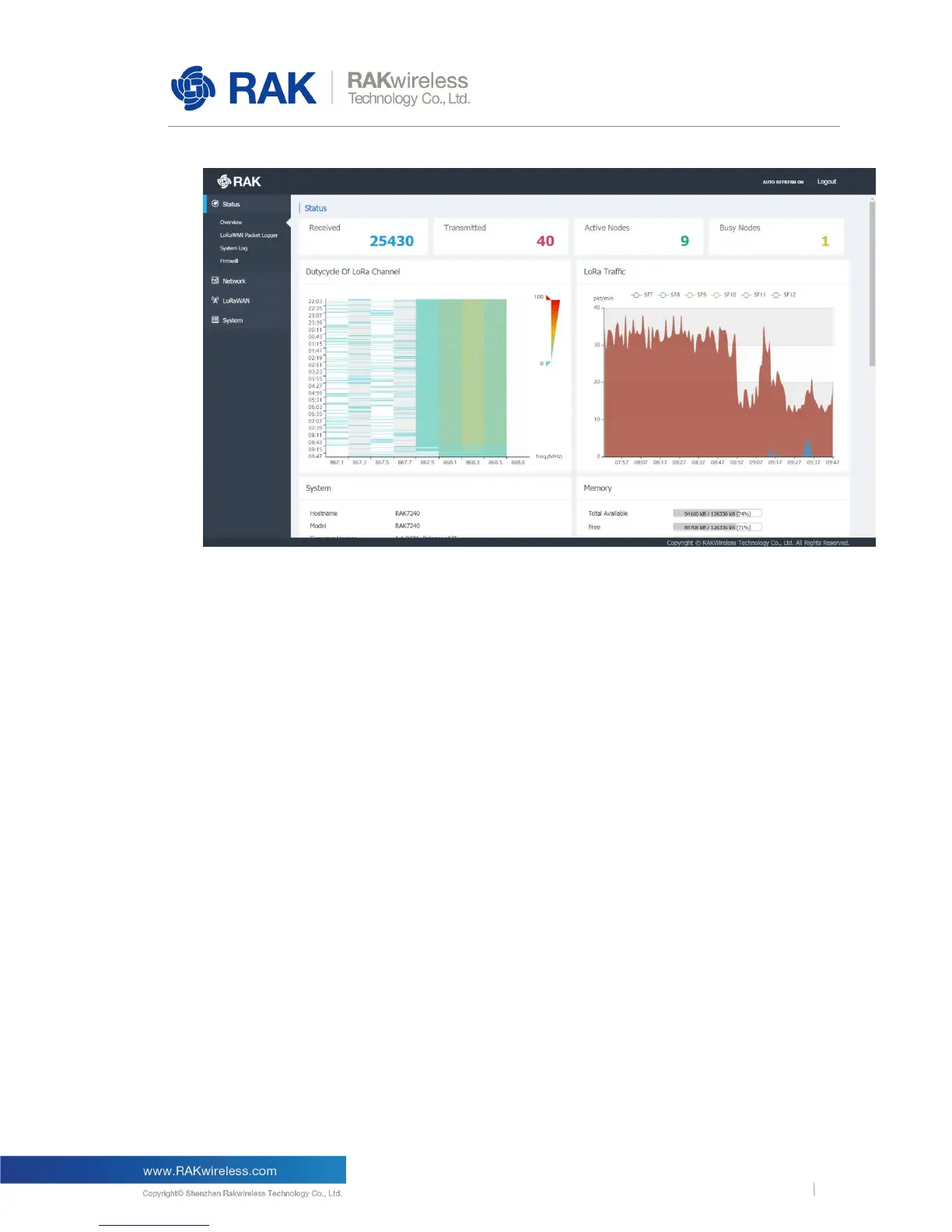Image resolution: width=952 pixels, height=1232 pixels.
Task: Click the RAK logo in the header
Action: (239, 181)
